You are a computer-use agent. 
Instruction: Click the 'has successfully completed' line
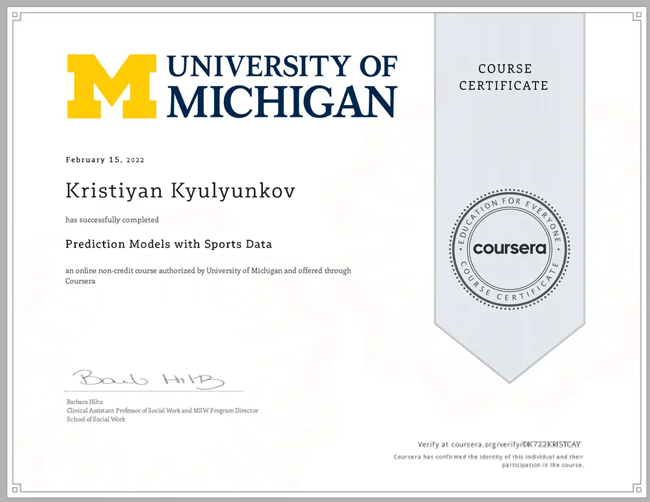(x=112, y=220)
